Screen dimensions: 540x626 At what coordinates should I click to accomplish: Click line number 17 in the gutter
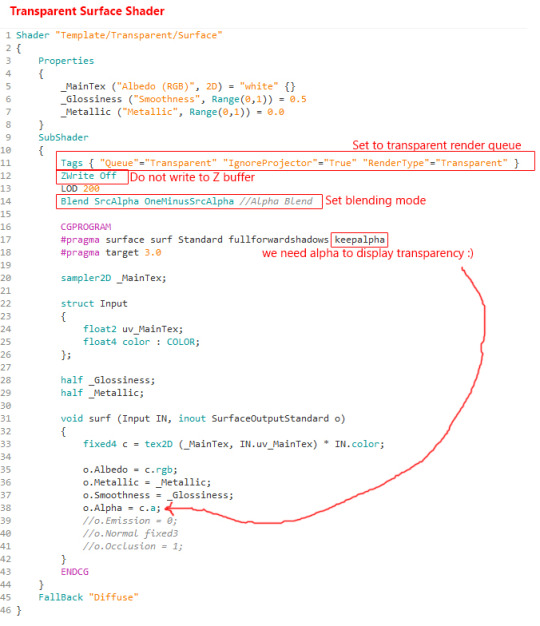[x=6, y=240]
